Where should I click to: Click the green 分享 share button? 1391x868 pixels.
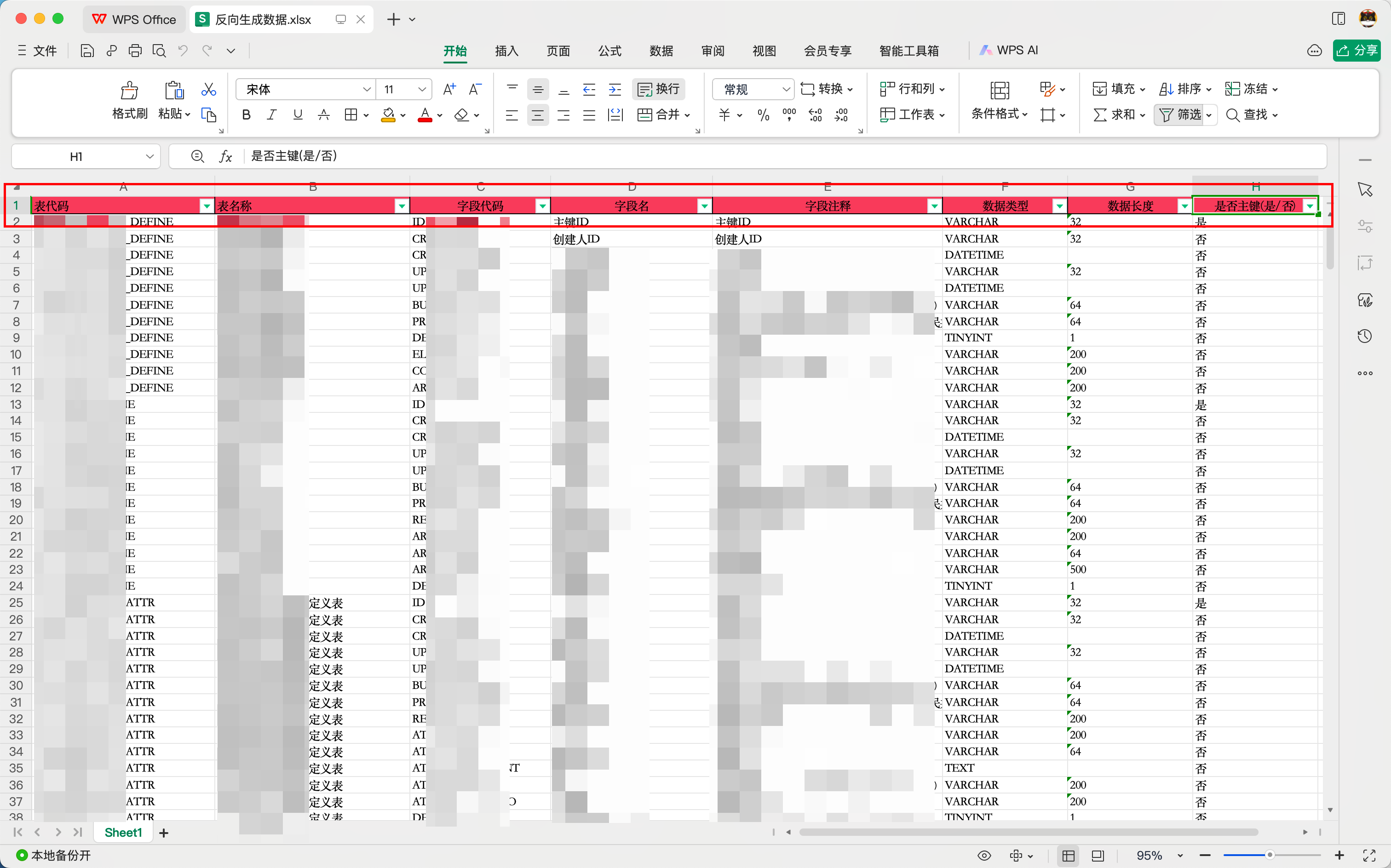1357,51
